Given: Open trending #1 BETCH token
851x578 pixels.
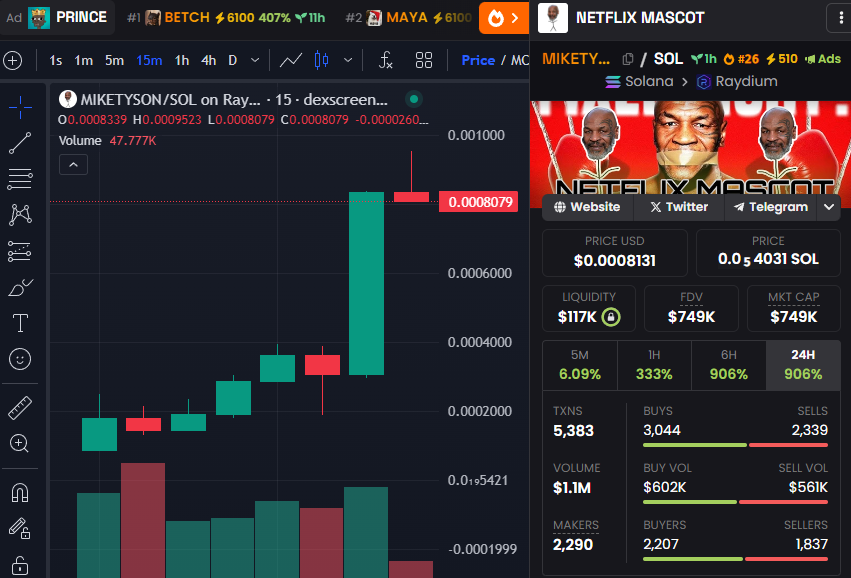Looking at the screenshot, I should tap(226, 18).
